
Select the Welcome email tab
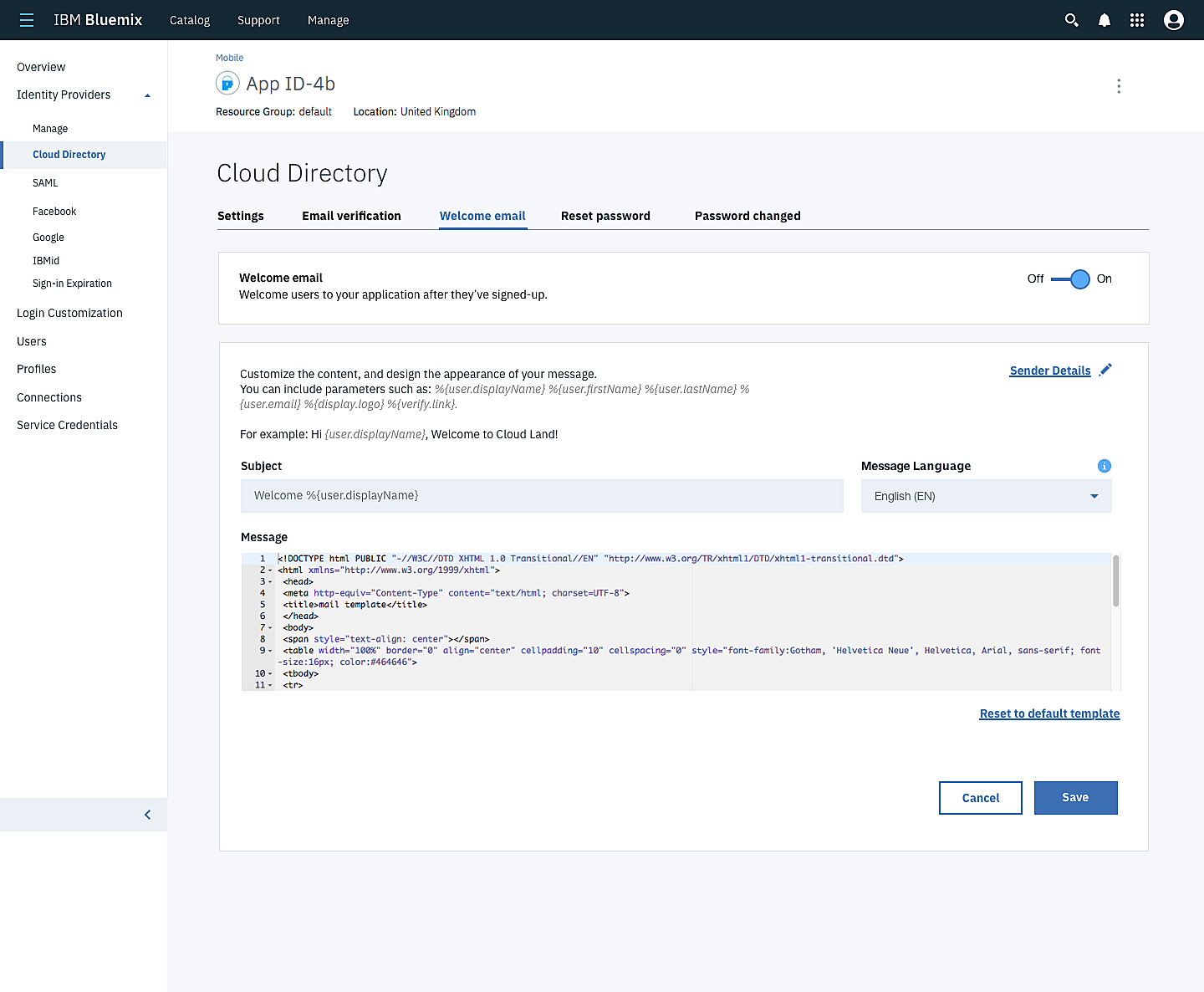[x=482, y=216]
